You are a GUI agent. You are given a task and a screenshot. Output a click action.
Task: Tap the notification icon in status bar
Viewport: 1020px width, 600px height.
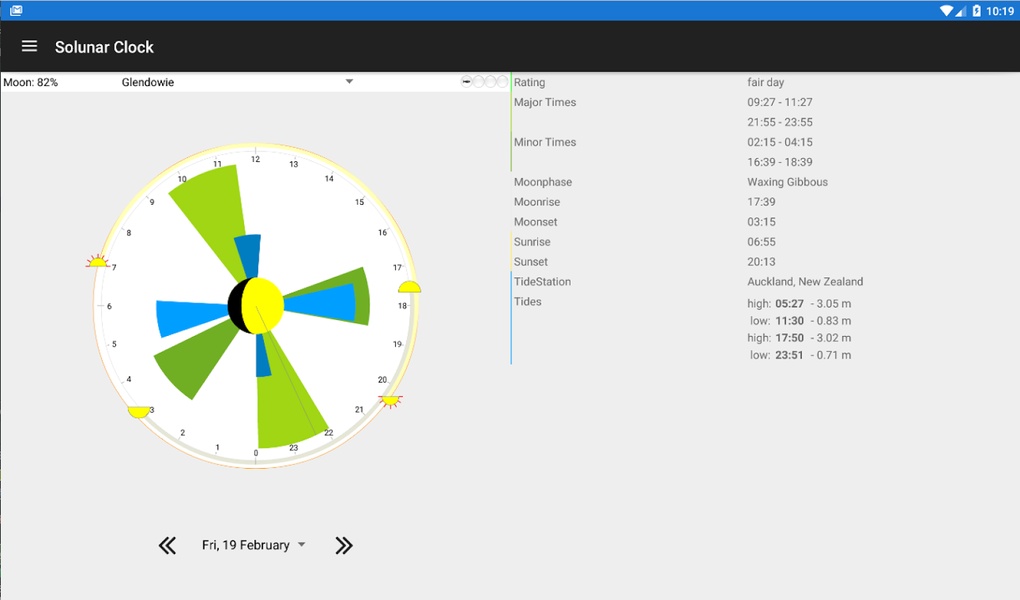[x=16, y=10]
